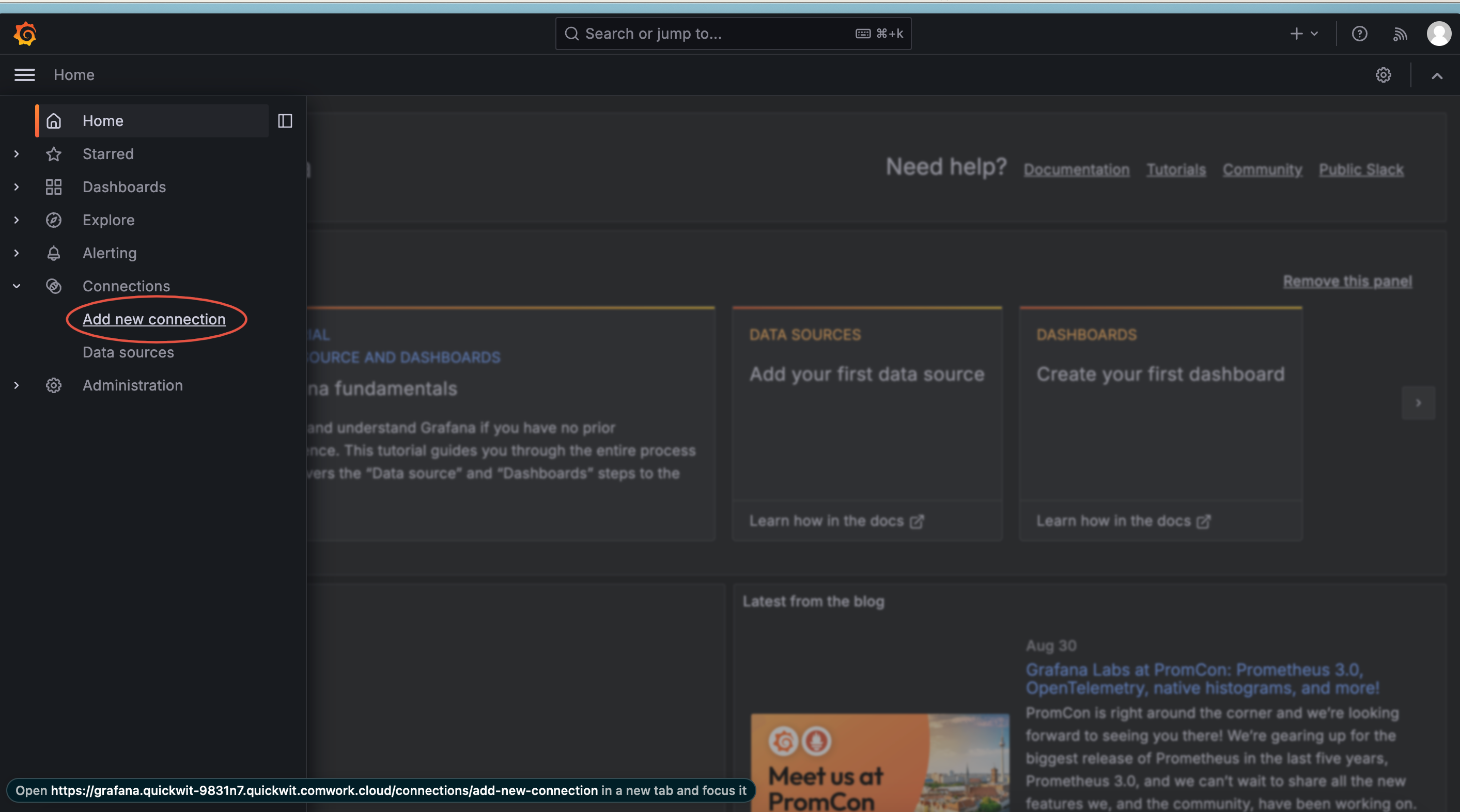Open the Grafana Labs at PromCon blog link
Image resolution: width=1460 pixels, height=812 pixels.
tap(1202, 679)
